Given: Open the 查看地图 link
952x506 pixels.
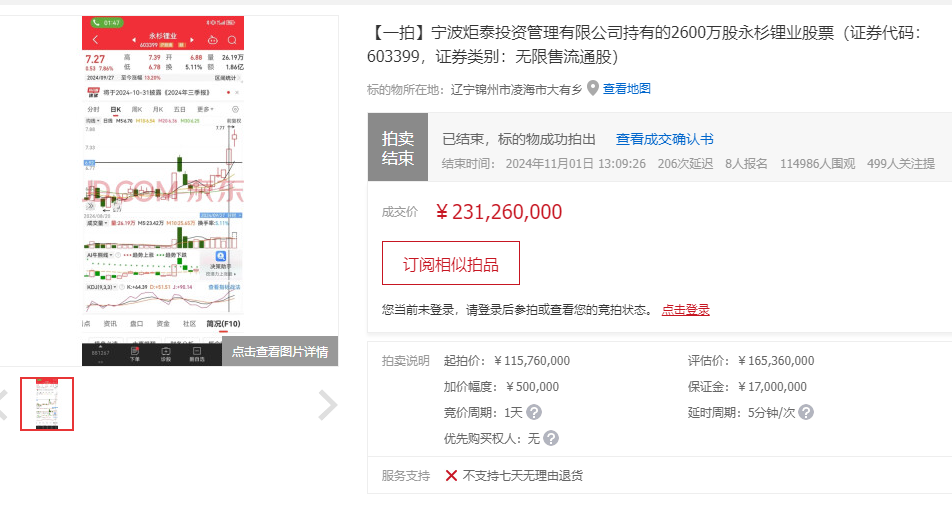Looking at the screenshot, I should click(626, 89).
